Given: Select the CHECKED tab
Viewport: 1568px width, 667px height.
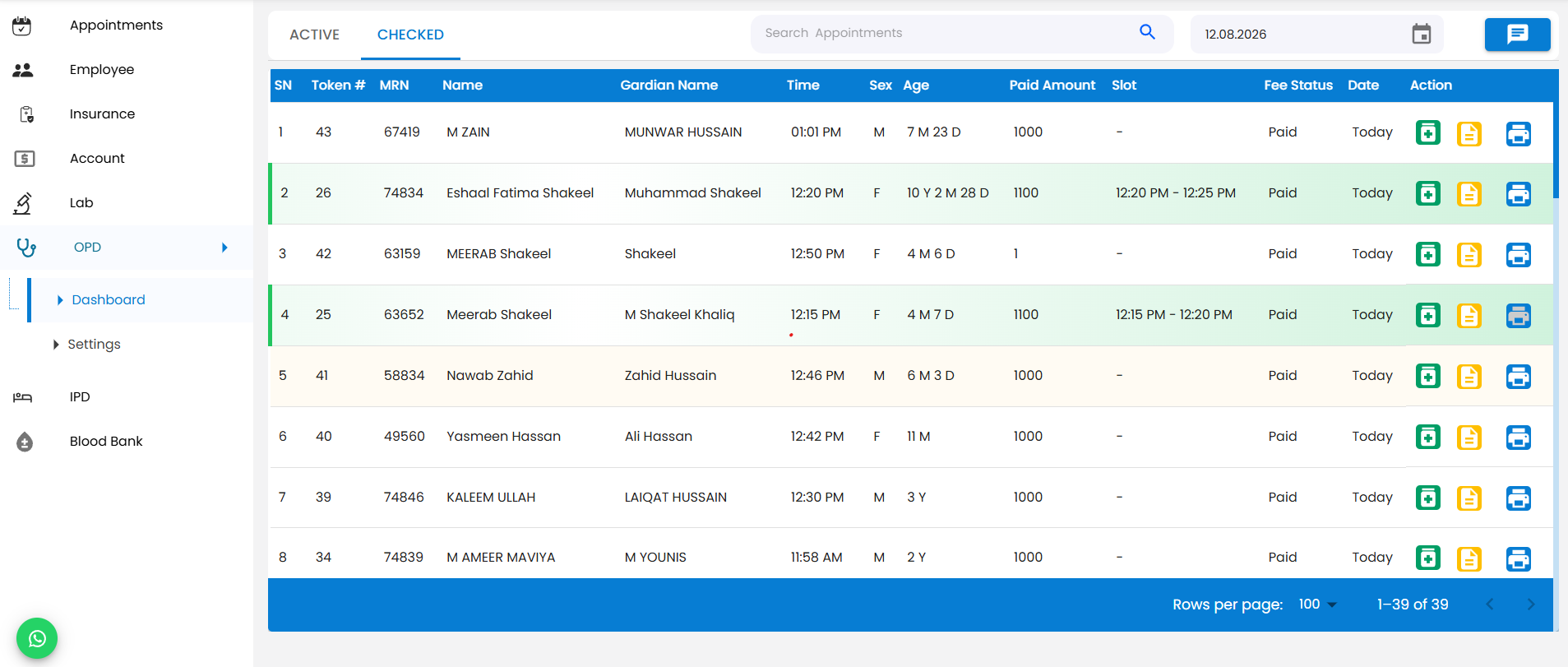Looking at the screenshot, I should tap(410, 35).
